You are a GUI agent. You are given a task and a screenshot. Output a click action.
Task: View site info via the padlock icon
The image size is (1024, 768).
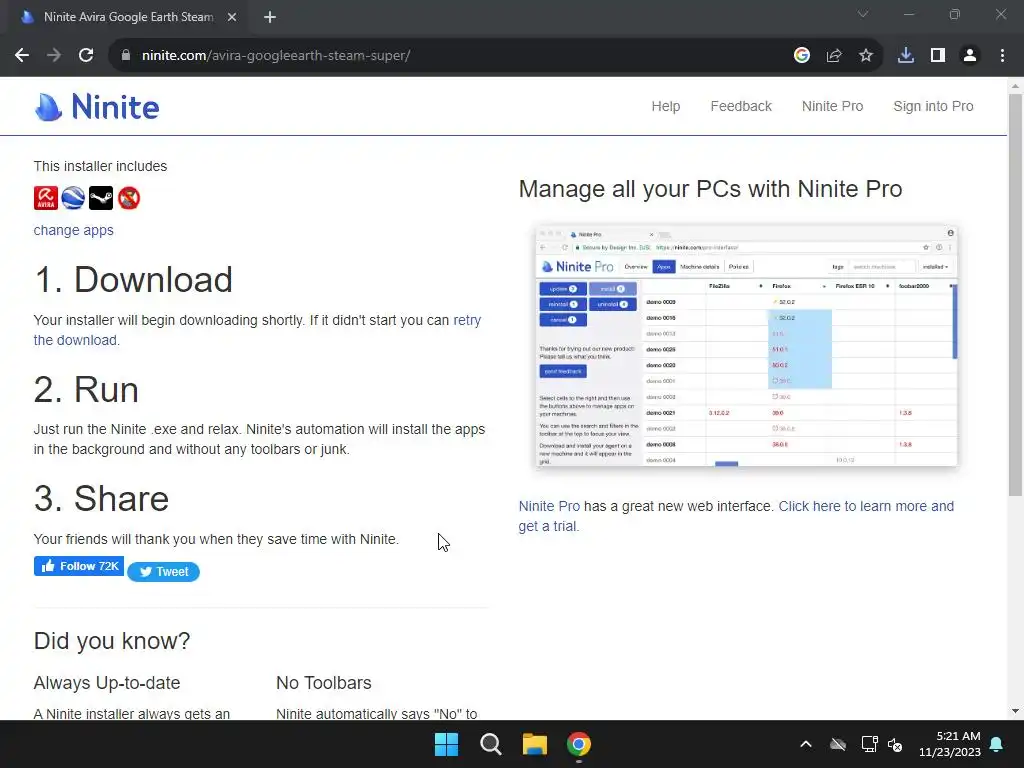point(125,56)
